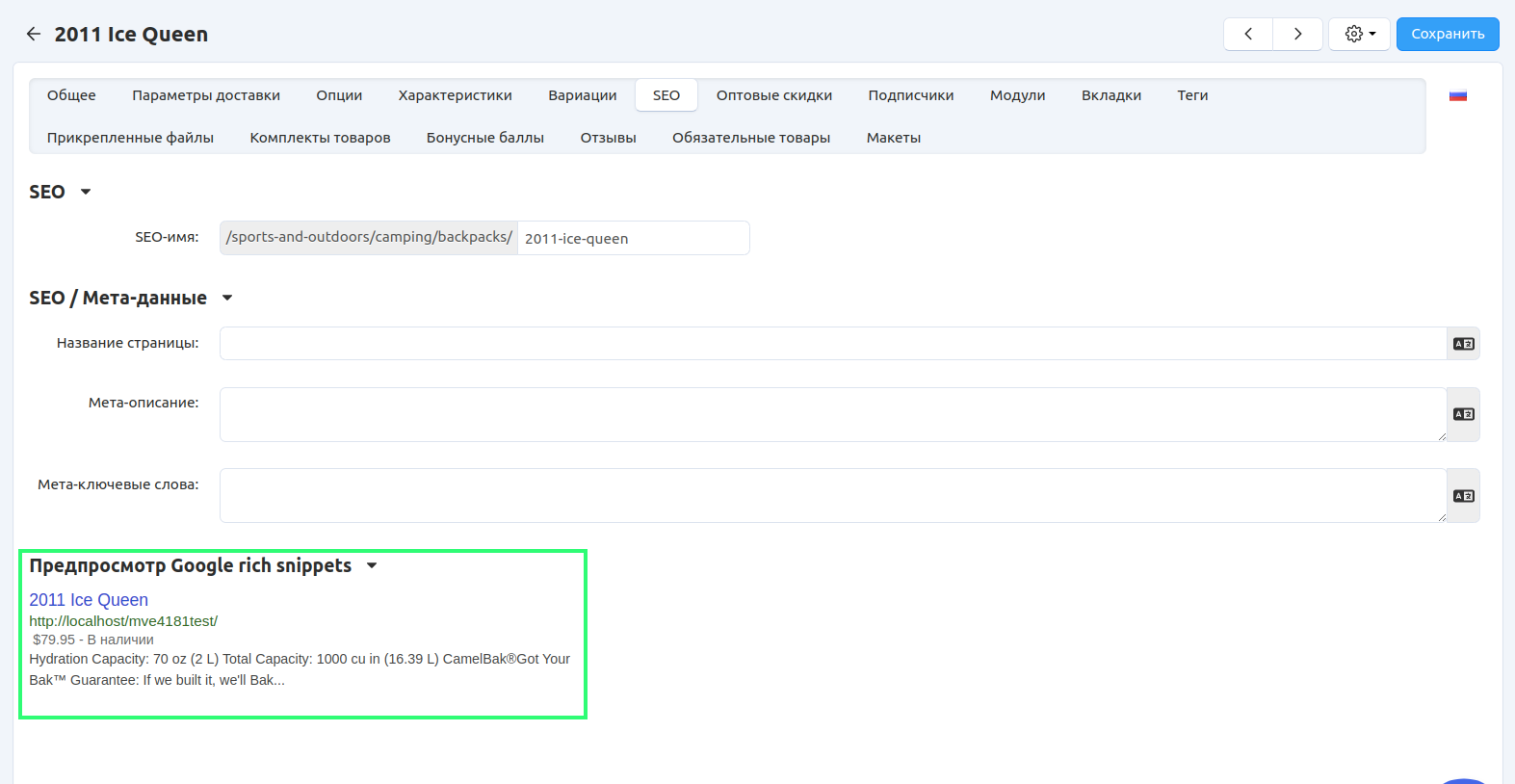Click translate icon beside meta description field
Viewport: 1515px width, 784px height.
(x=1463, y=414)
